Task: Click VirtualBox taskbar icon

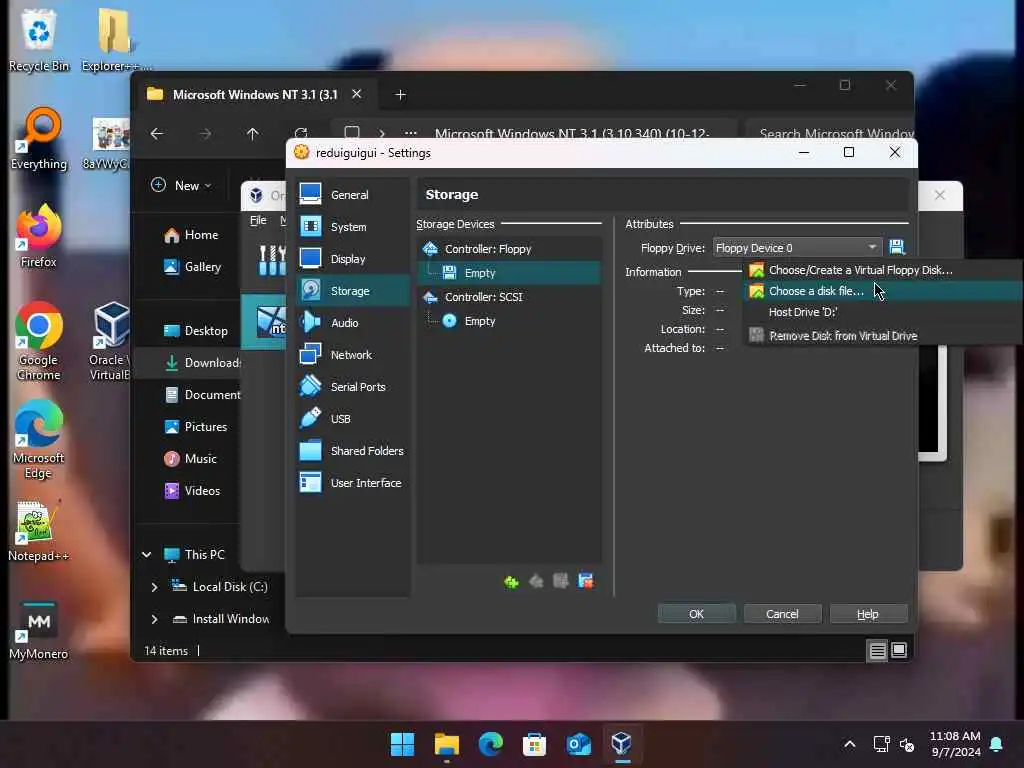Action: [x=622, y=744]
